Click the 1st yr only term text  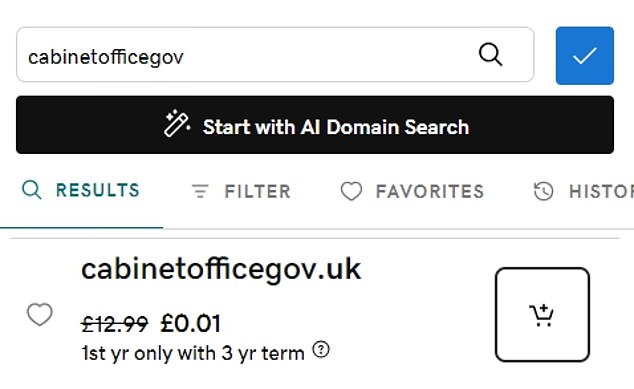pos(193,353)
